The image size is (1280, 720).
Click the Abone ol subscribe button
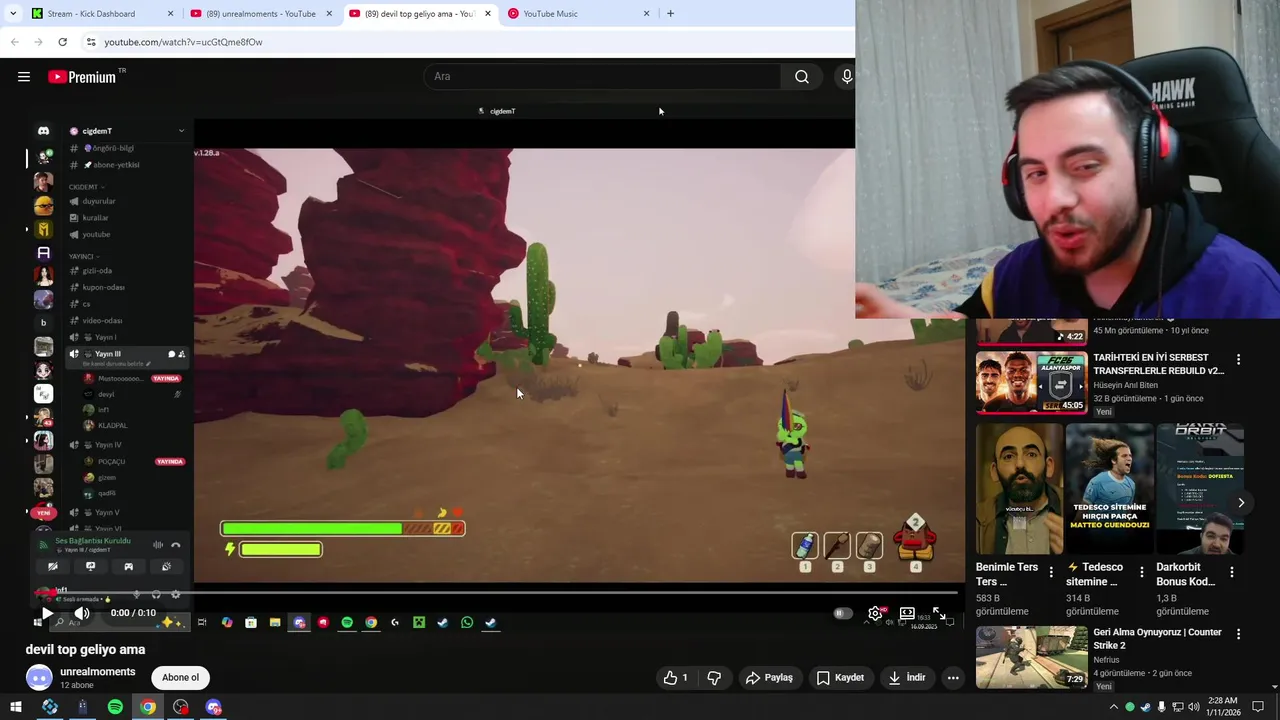pyautogui.click(x=180, y=678)
